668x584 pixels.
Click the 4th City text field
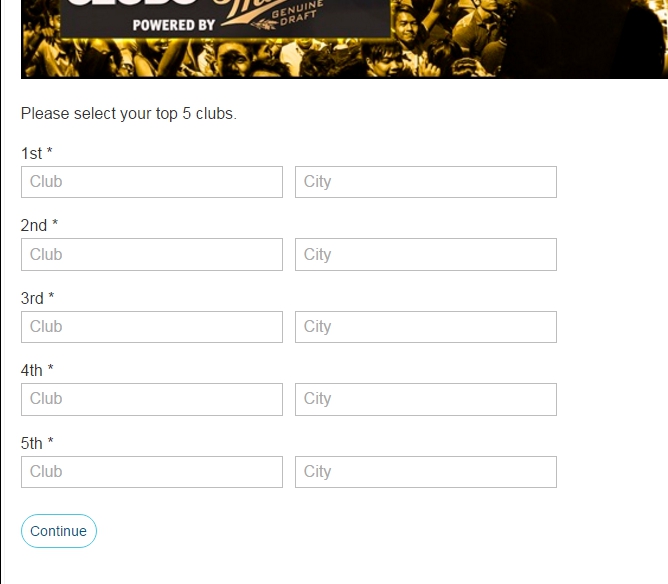pos(426,399)
